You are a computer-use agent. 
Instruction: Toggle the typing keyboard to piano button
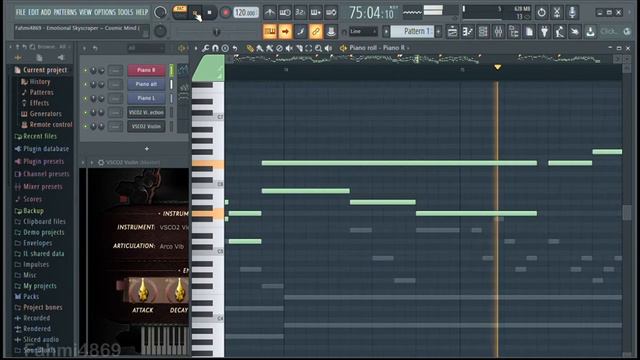pos(270,31)
